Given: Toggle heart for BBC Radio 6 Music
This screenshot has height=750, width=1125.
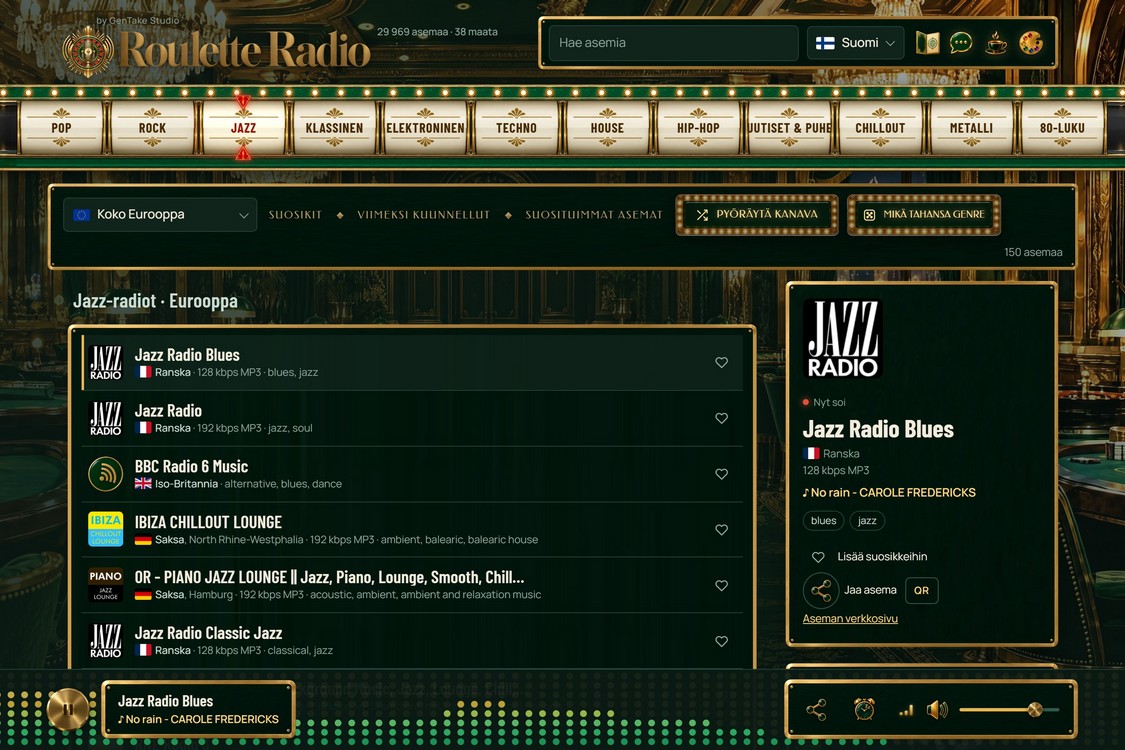Looking at the screenshot, I should pyautogui.click(x=722, y=474).
